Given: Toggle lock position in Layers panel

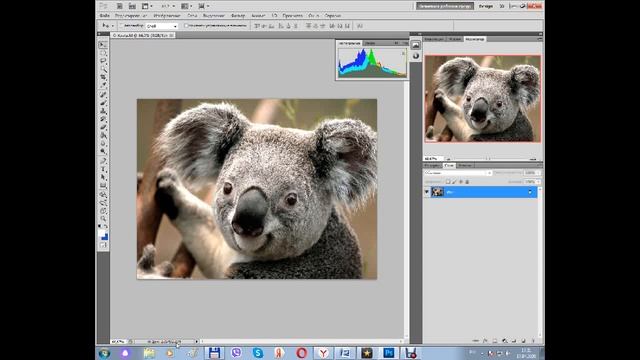Looking at the screenshot, I should [461, 182].
